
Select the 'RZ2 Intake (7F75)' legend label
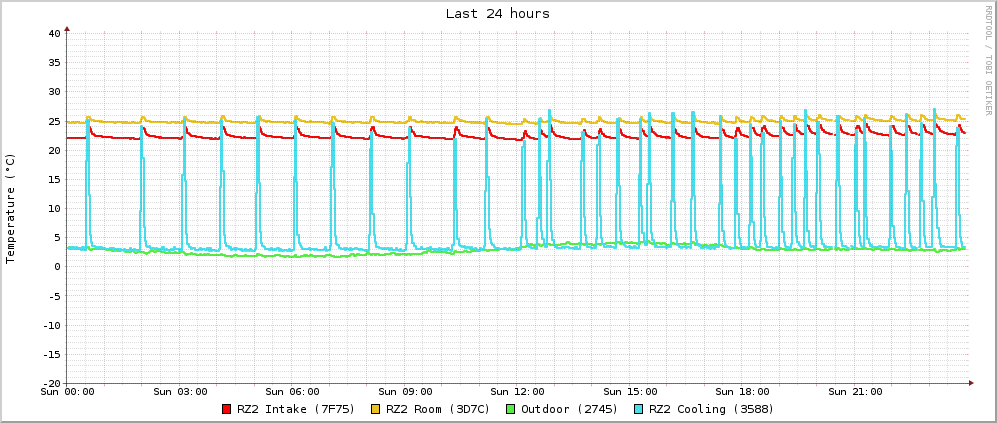coord(296,409)
